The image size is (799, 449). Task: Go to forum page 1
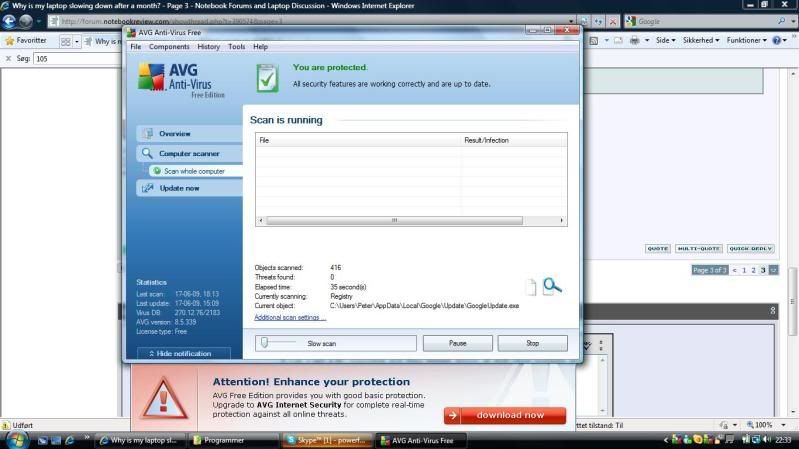click(744, 270)
